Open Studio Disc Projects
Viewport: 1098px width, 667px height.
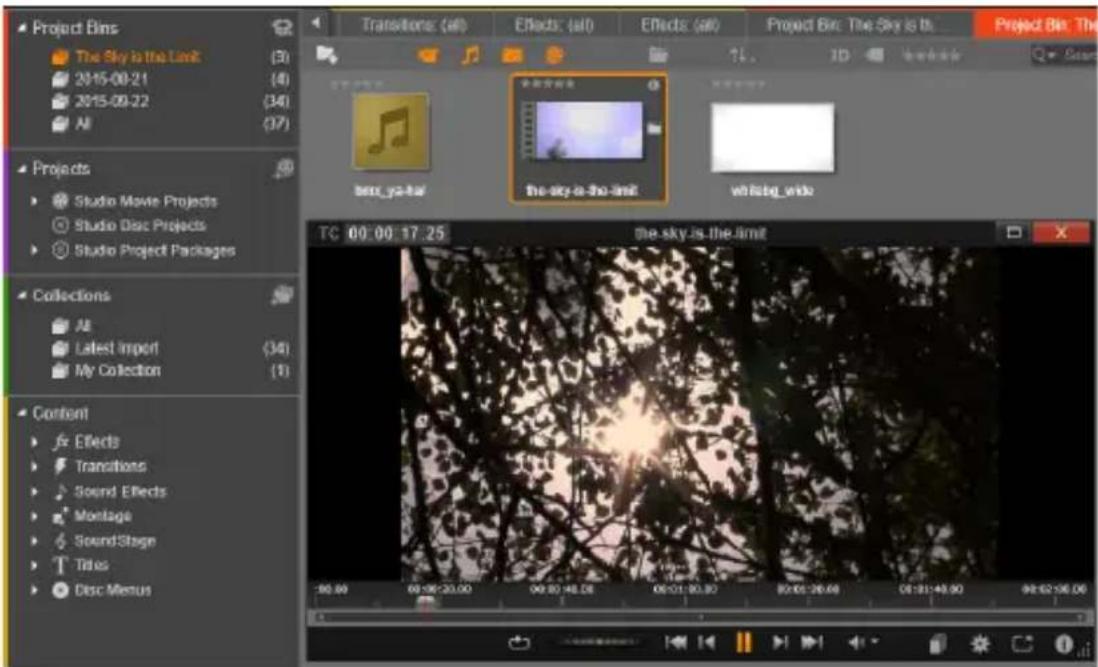pyautogui.click(x=140, y=225)
